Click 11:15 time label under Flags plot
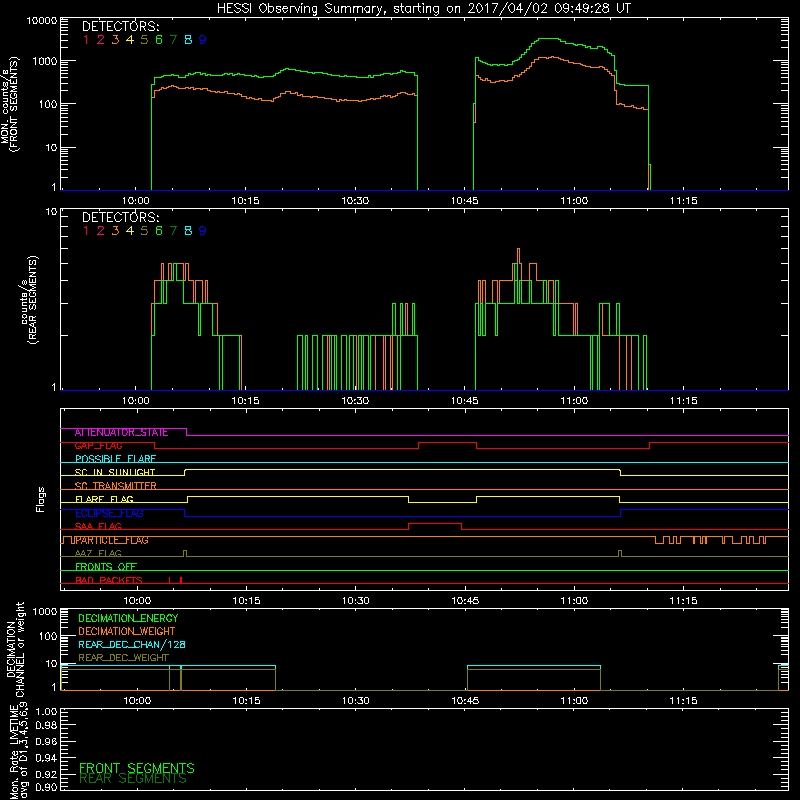Screen dimensions: 800x800 683,601
